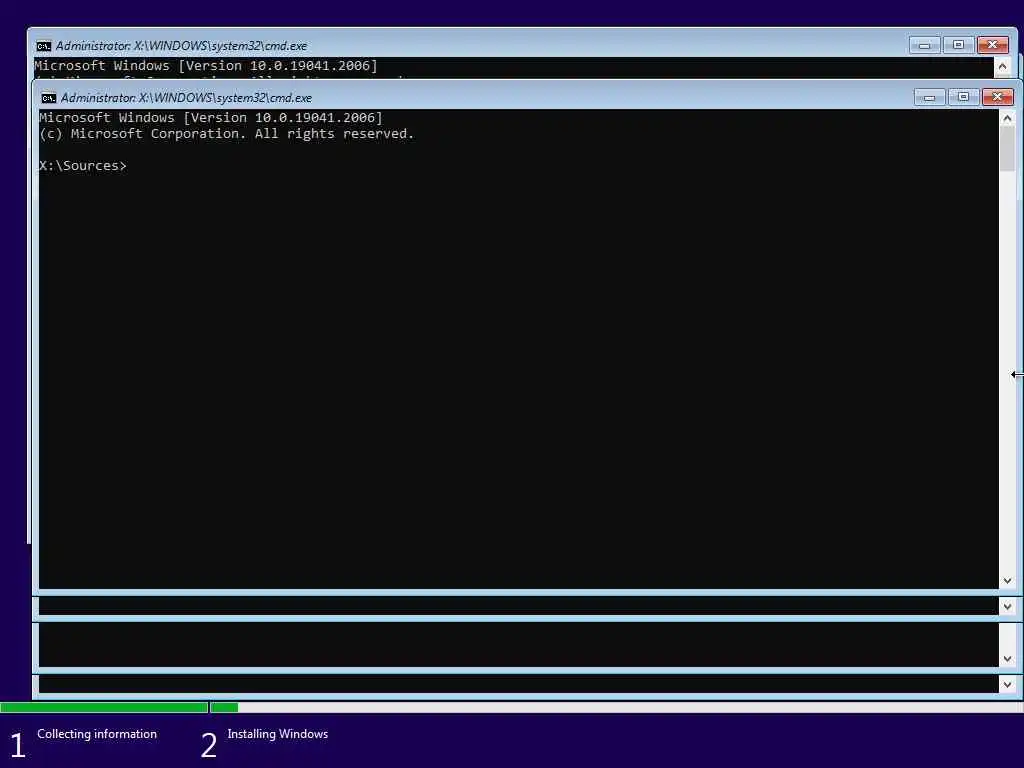
Task: Click the front cmd.exe window's system icon
Action: point(48,98)
